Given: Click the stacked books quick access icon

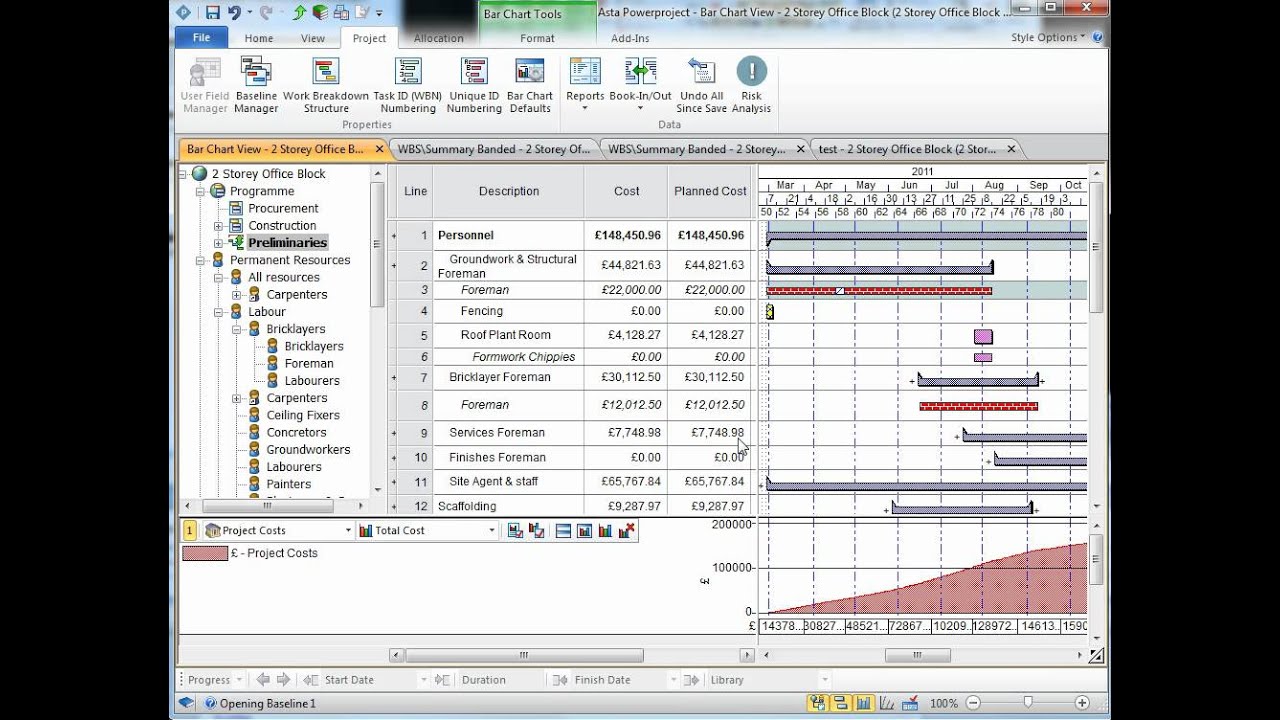Looking at the screenshot, I should (x=319, y=13).
